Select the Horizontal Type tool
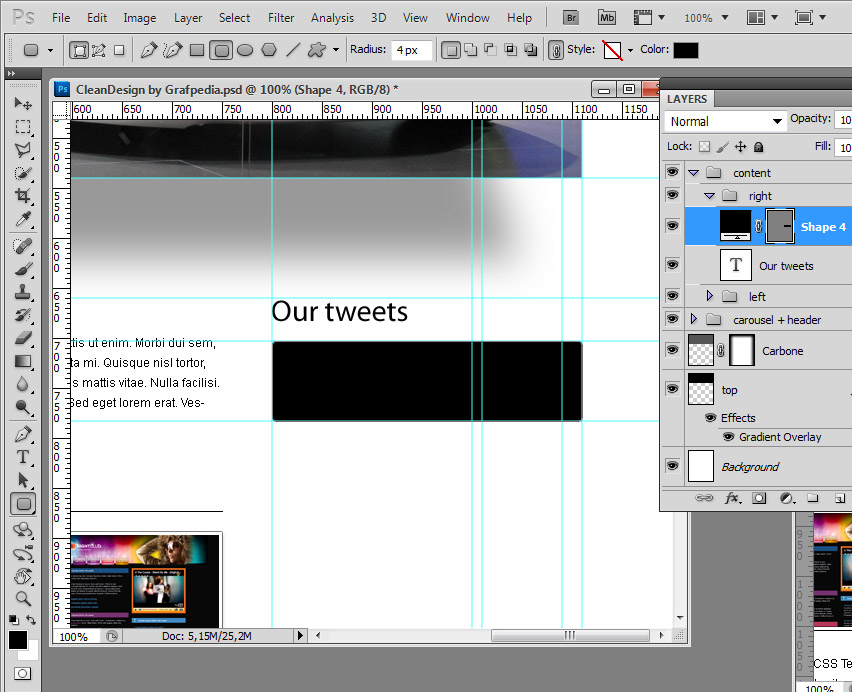 coord(23,457)
